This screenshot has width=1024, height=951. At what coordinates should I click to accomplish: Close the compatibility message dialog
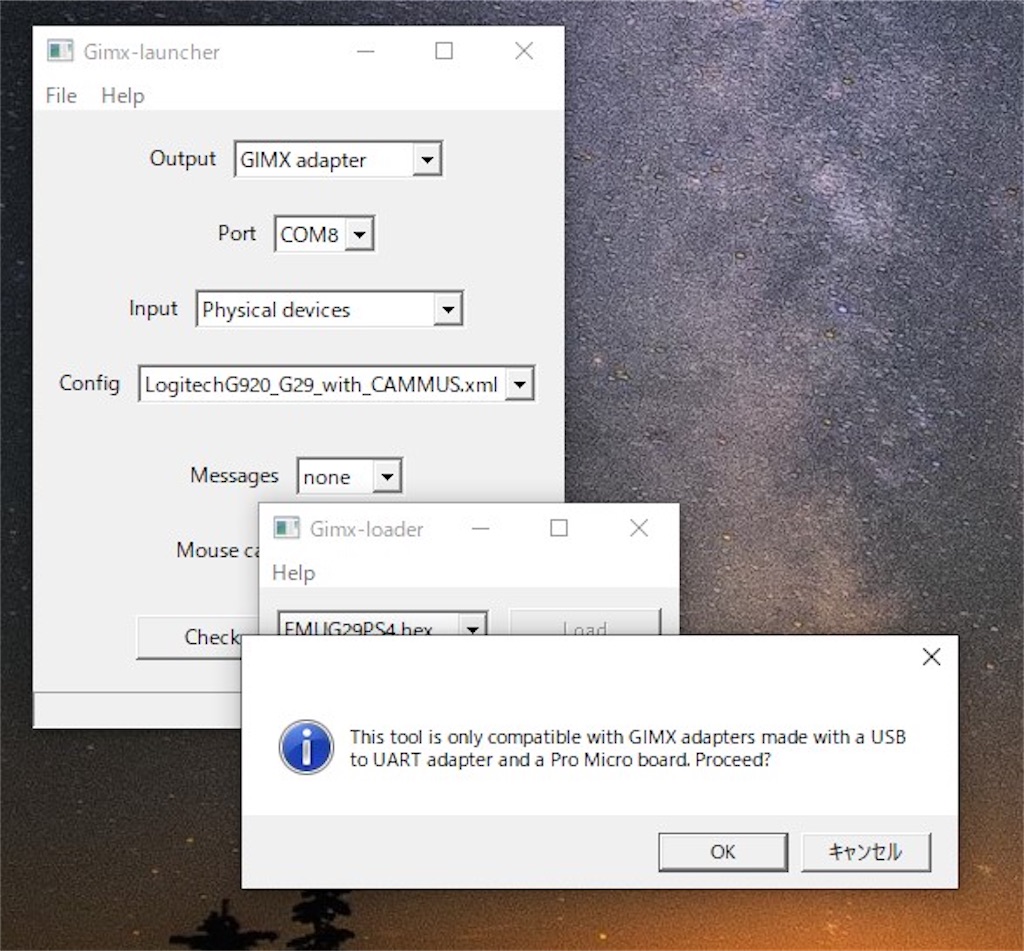click(931, 656)
